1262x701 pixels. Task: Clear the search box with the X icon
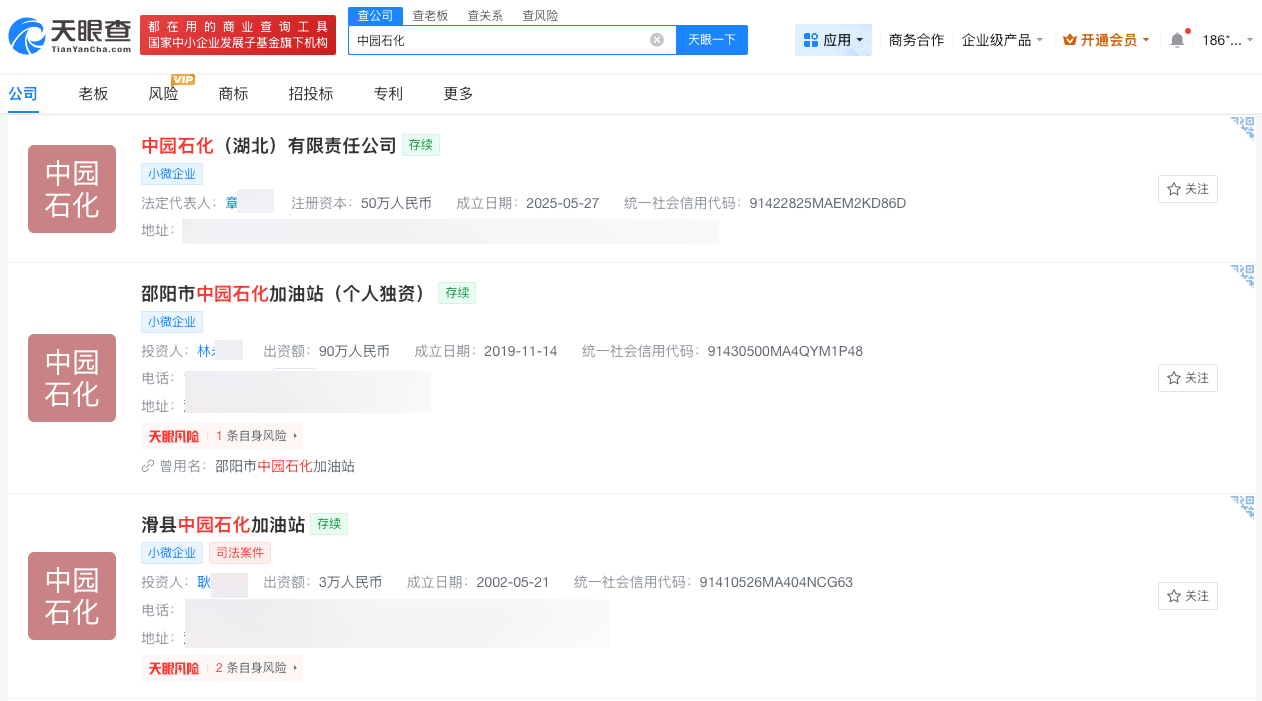657,39
